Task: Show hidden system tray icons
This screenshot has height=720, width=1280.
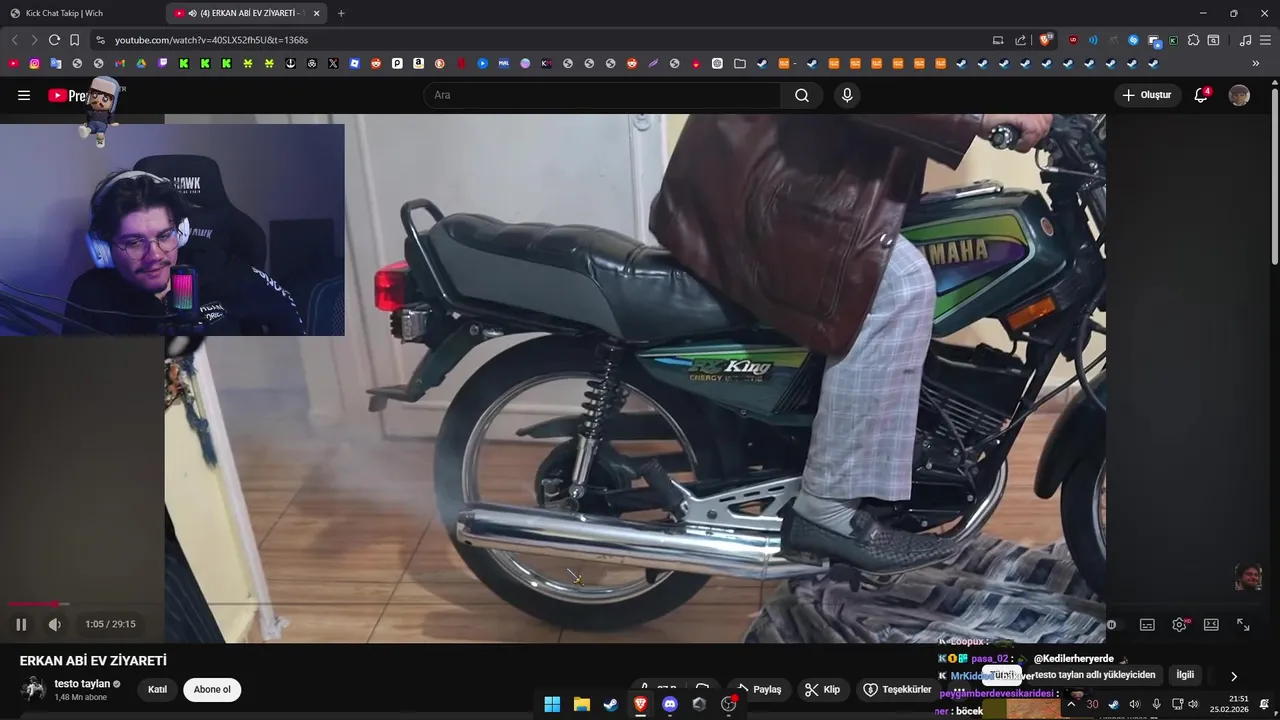Action: point(1071,704)
